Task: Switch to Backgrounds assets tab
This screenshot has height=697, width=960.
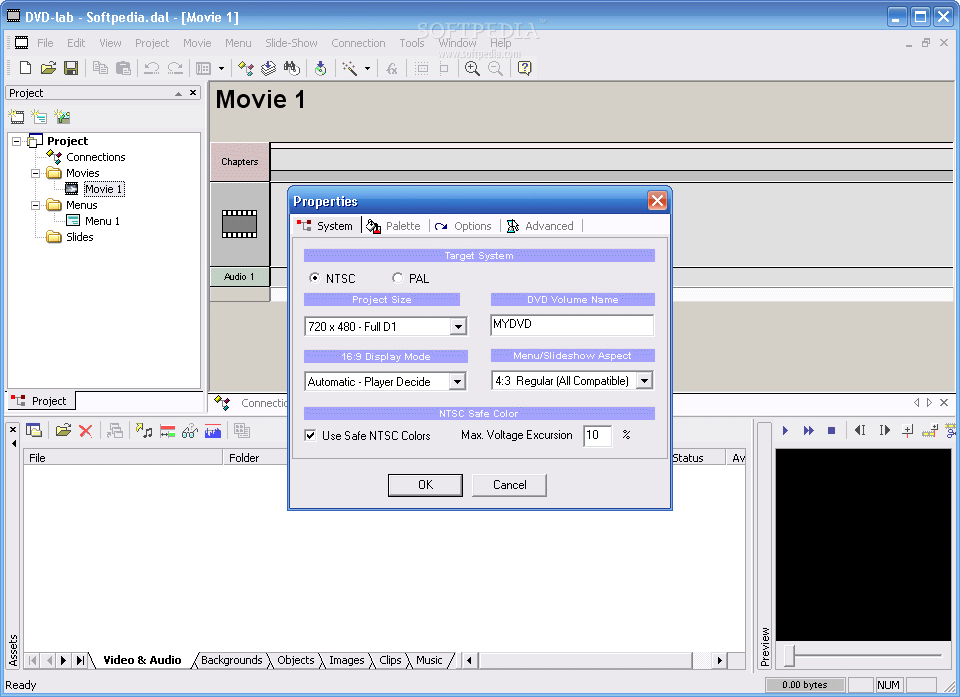Action: (231, 660)
